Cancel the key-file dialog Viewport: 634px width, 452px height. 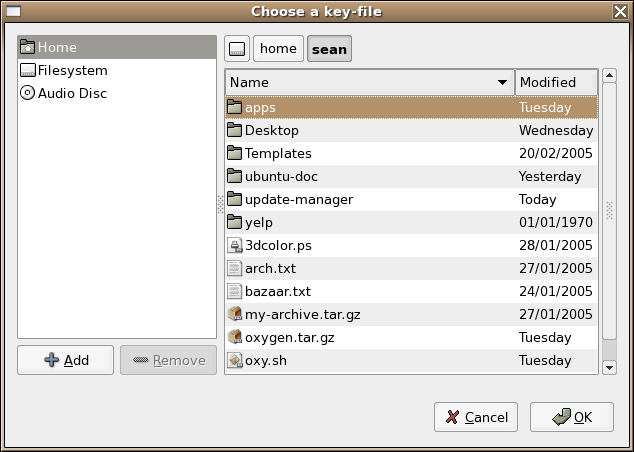click(x=476, y=417)
